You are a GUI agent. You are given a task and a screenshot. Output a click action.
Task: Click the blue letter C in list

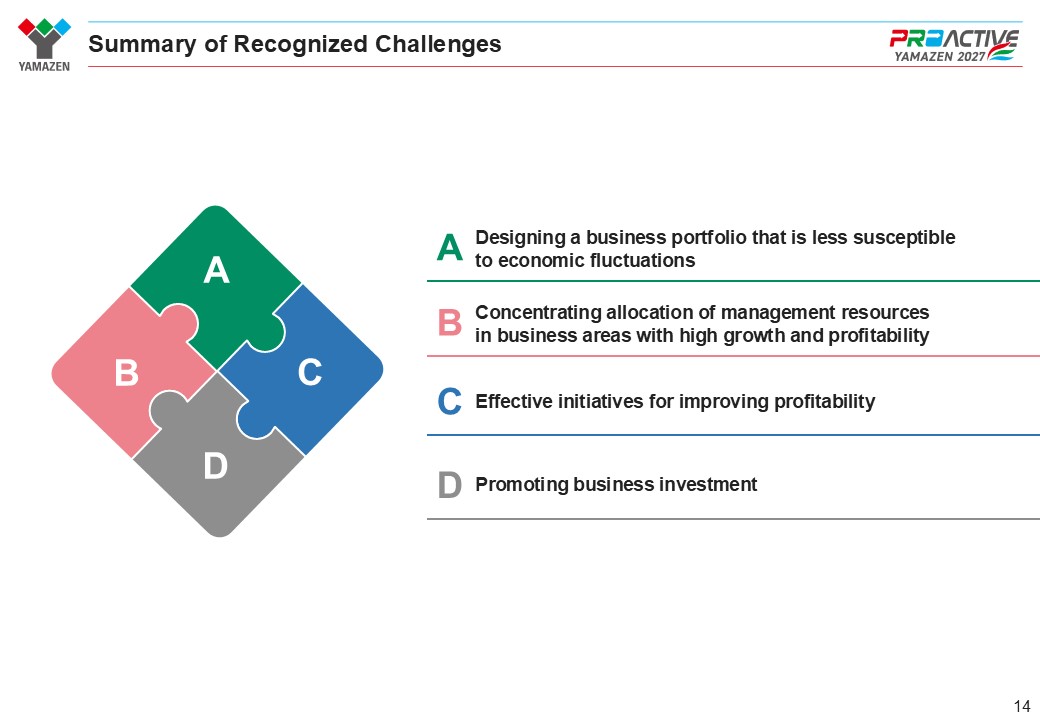click(x=449, y=401)
